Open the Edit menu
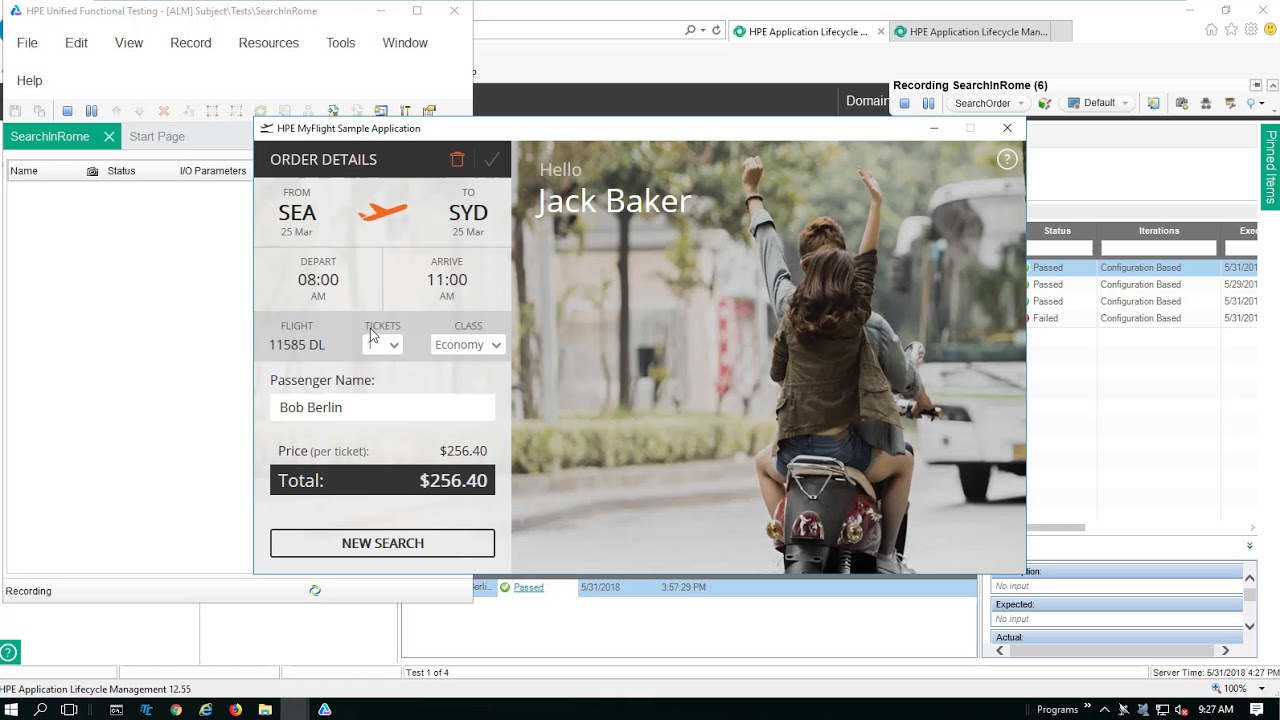Image resolution: width=1280 pixels, height=720 pixels. 76,43
